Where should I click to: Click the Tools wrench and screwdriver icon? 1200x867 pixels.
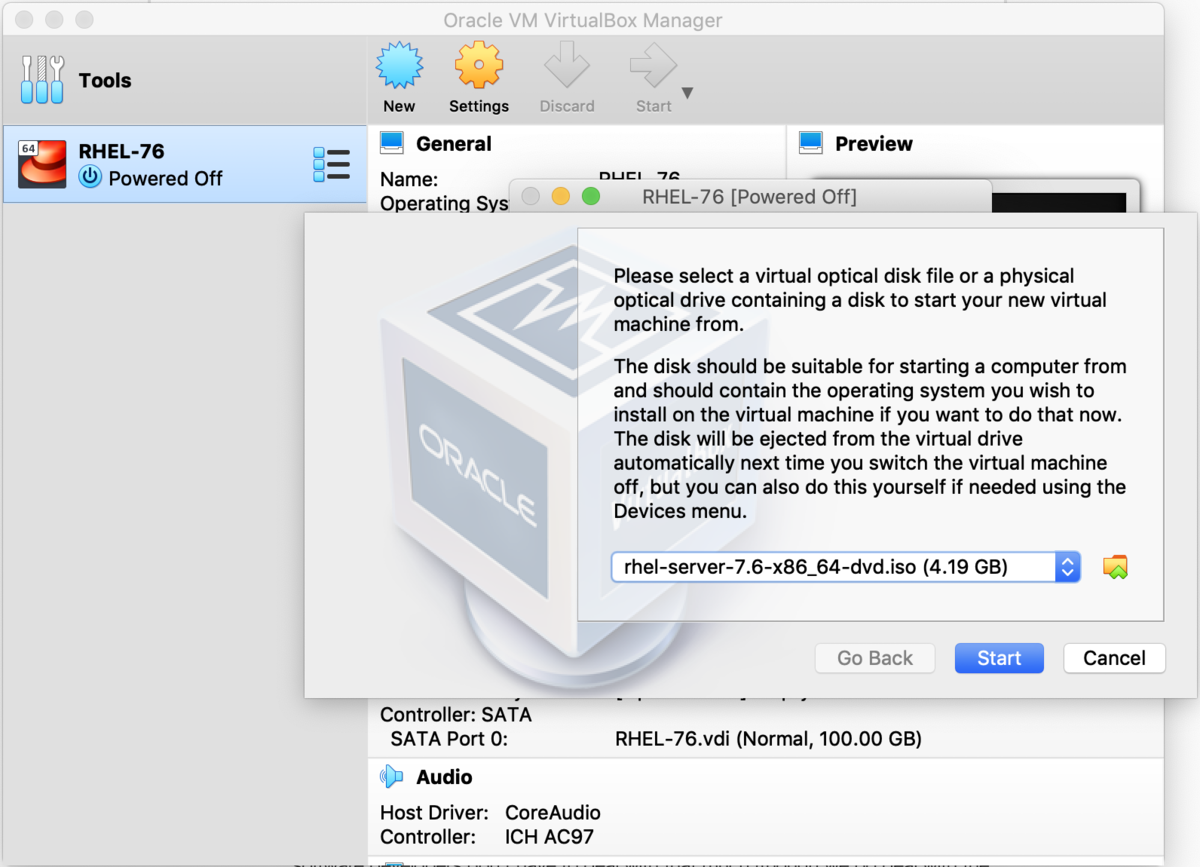tap(43, 80)
